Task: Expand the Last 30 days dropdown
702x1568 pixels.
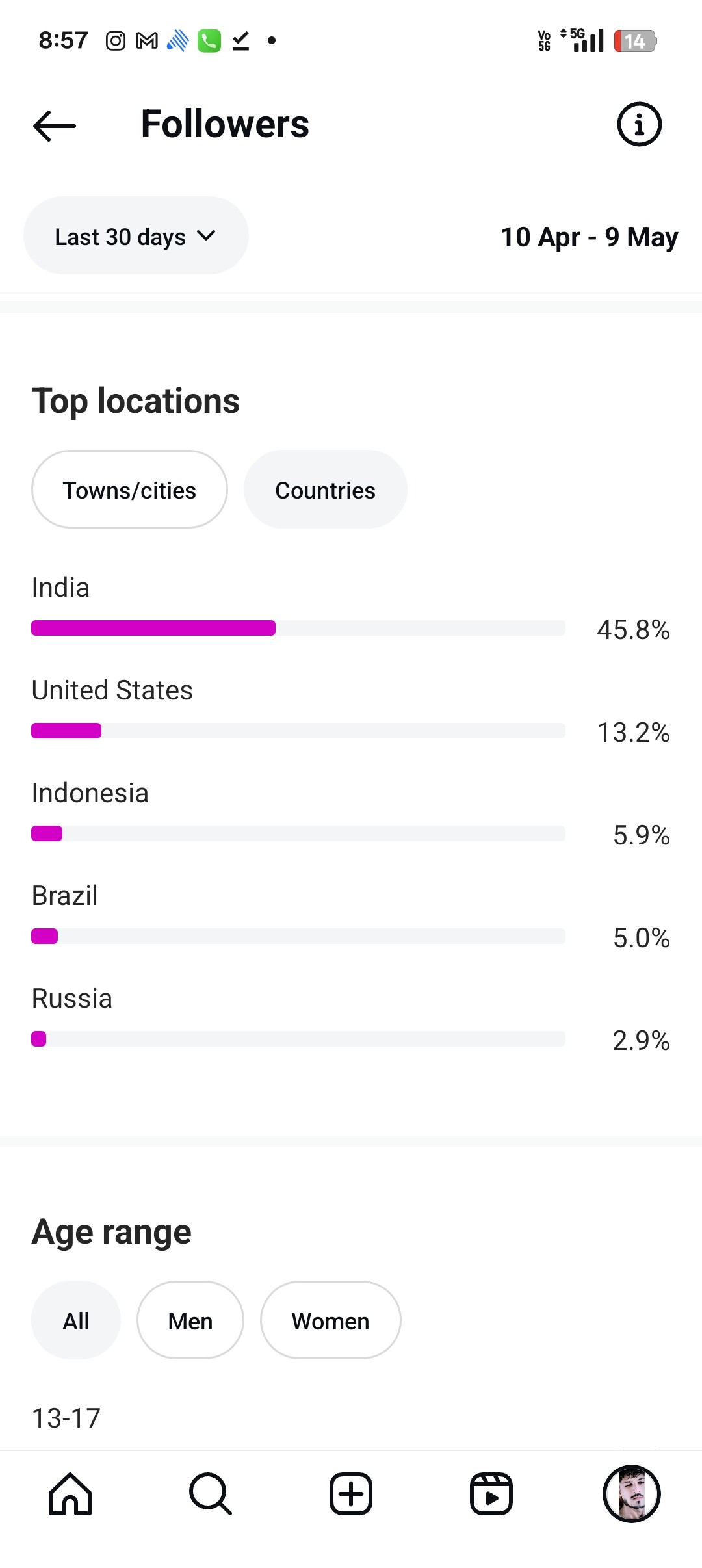Action: click(136, 235)
